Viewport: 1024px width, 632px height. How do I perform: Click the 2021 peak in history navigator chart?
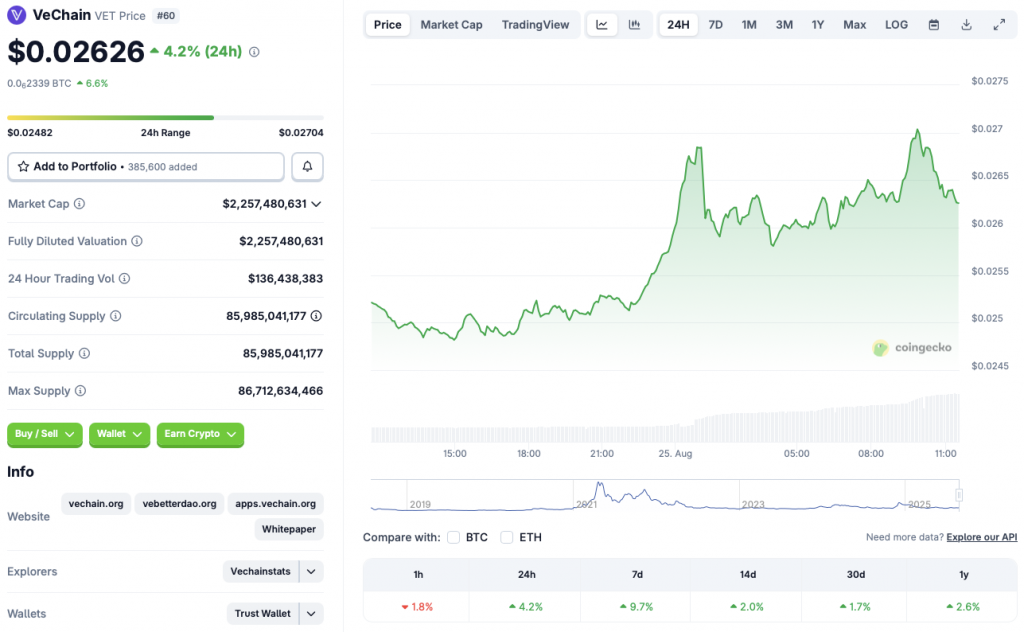tap(599, 485)
